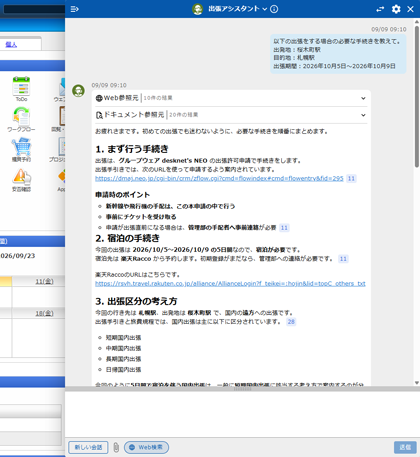Click the heading 3. 出張区分の考え方

point(136,301)
